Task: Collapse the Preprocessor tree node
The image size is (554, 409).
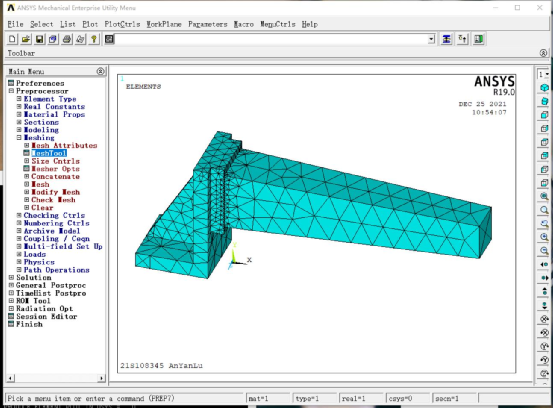Action: [11, 91]
